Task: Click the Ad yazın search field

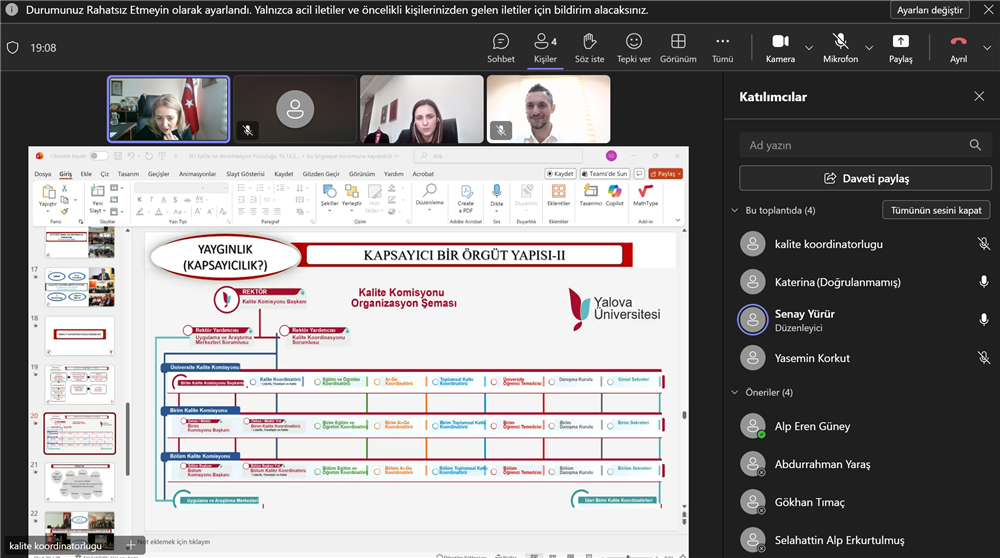Action: pos(855,145)
